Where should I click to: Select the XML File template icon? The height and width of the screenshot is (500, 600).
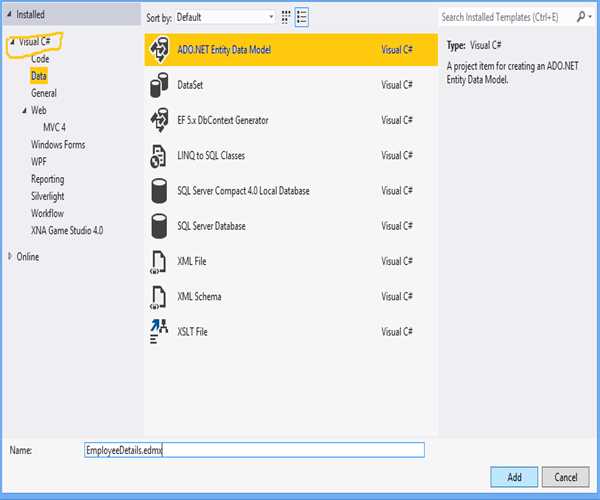(158, 261)
